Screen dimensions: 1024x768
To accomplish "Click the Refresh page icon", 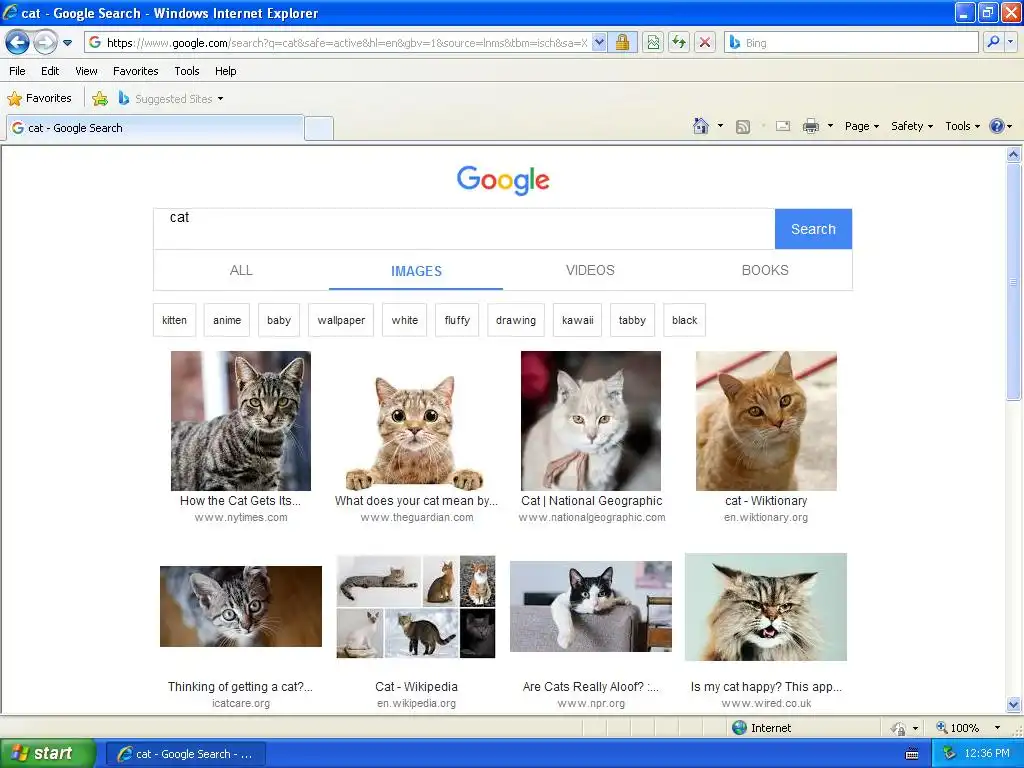I will [x=679, y=42].
